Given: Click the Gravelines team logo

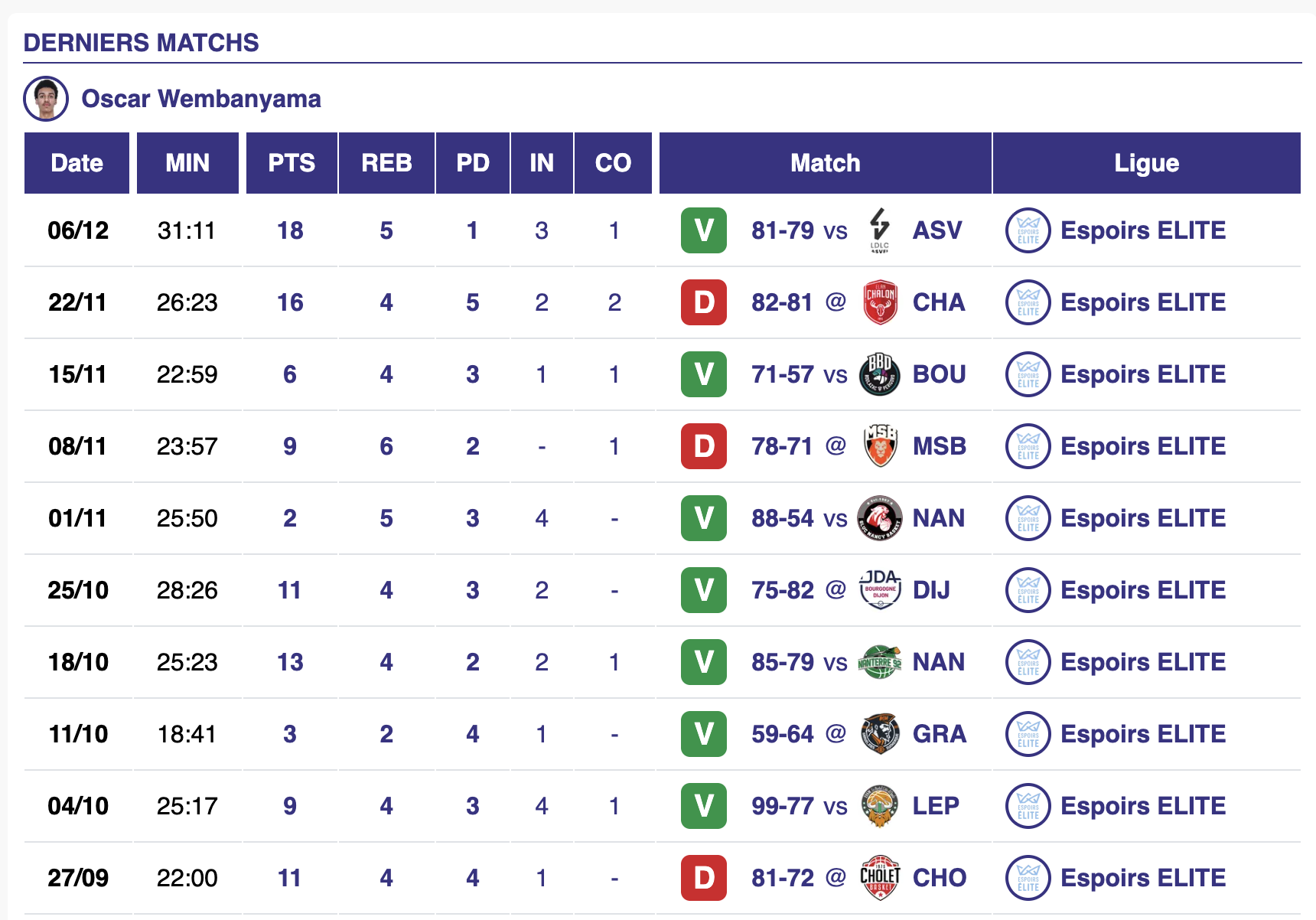Looking at the screenshot, I should point(880,734).
